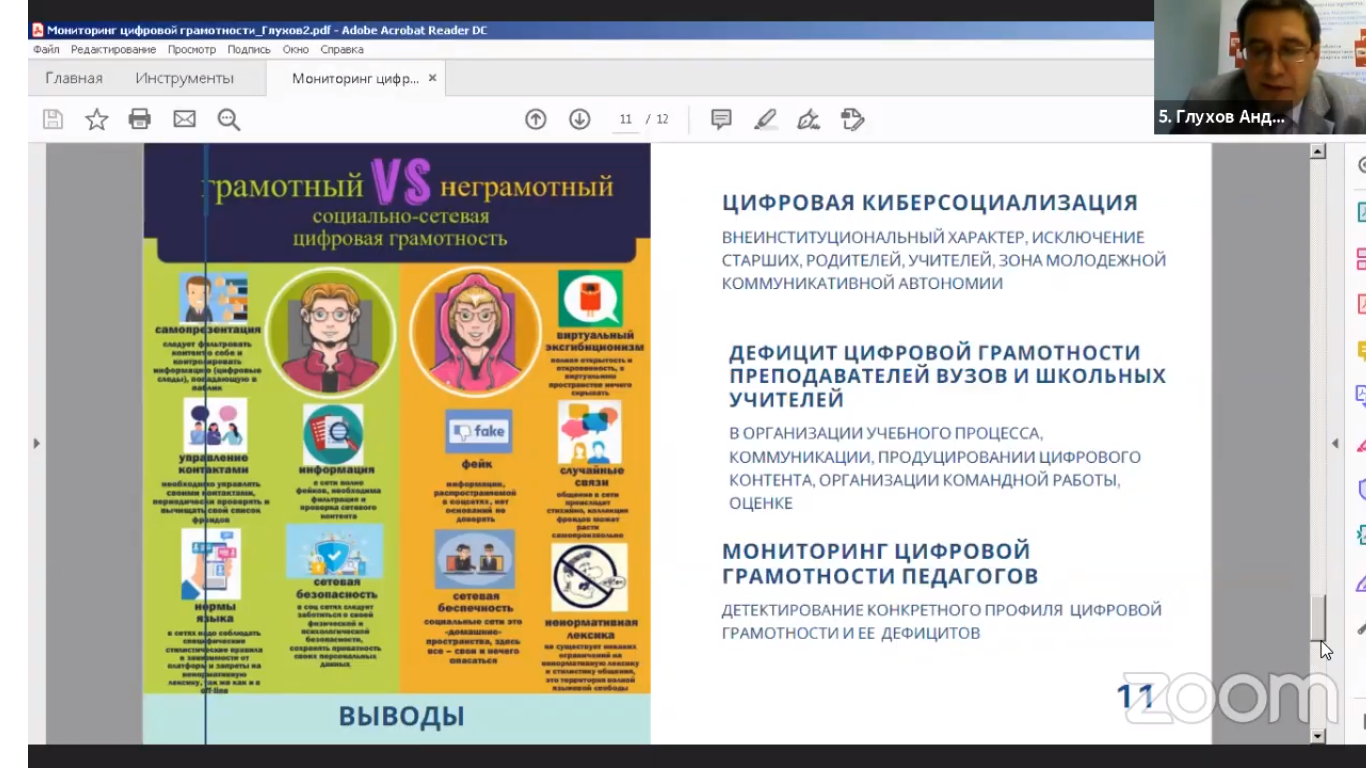Select the highlighter pen tool
Viewport: 1366px width, 768px height.
(765, 120)
